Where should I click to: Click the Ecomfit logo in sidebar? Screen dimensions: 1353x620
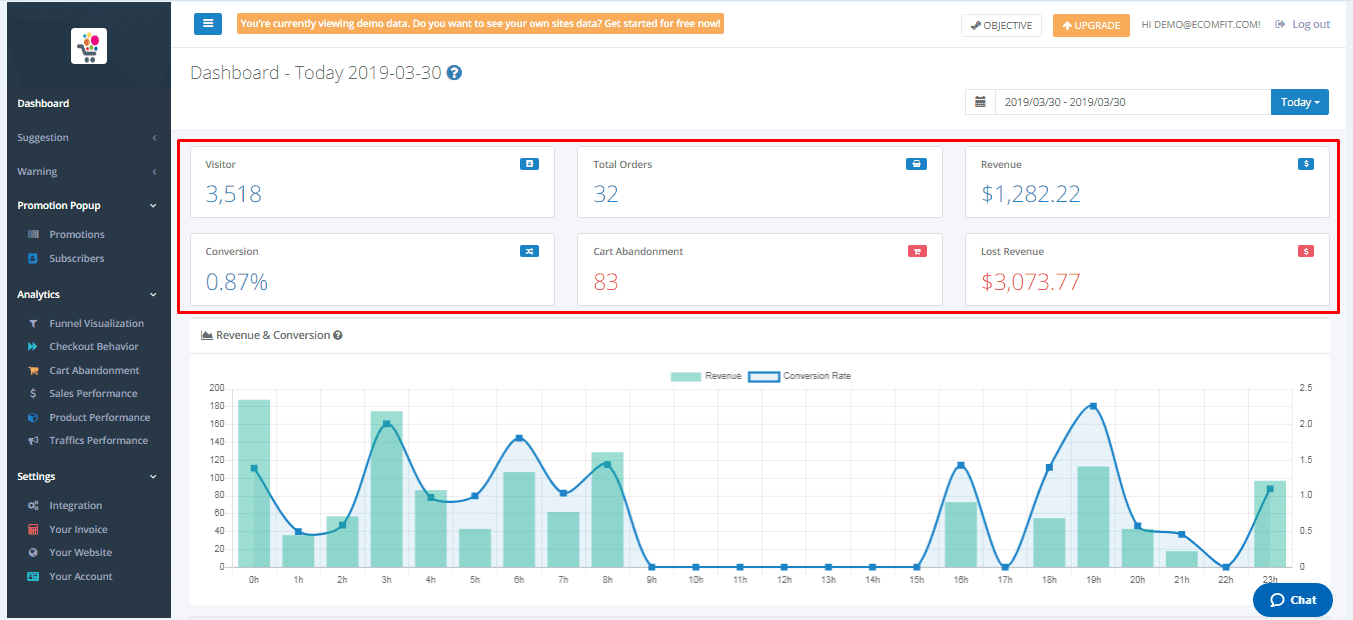point(89,46)
